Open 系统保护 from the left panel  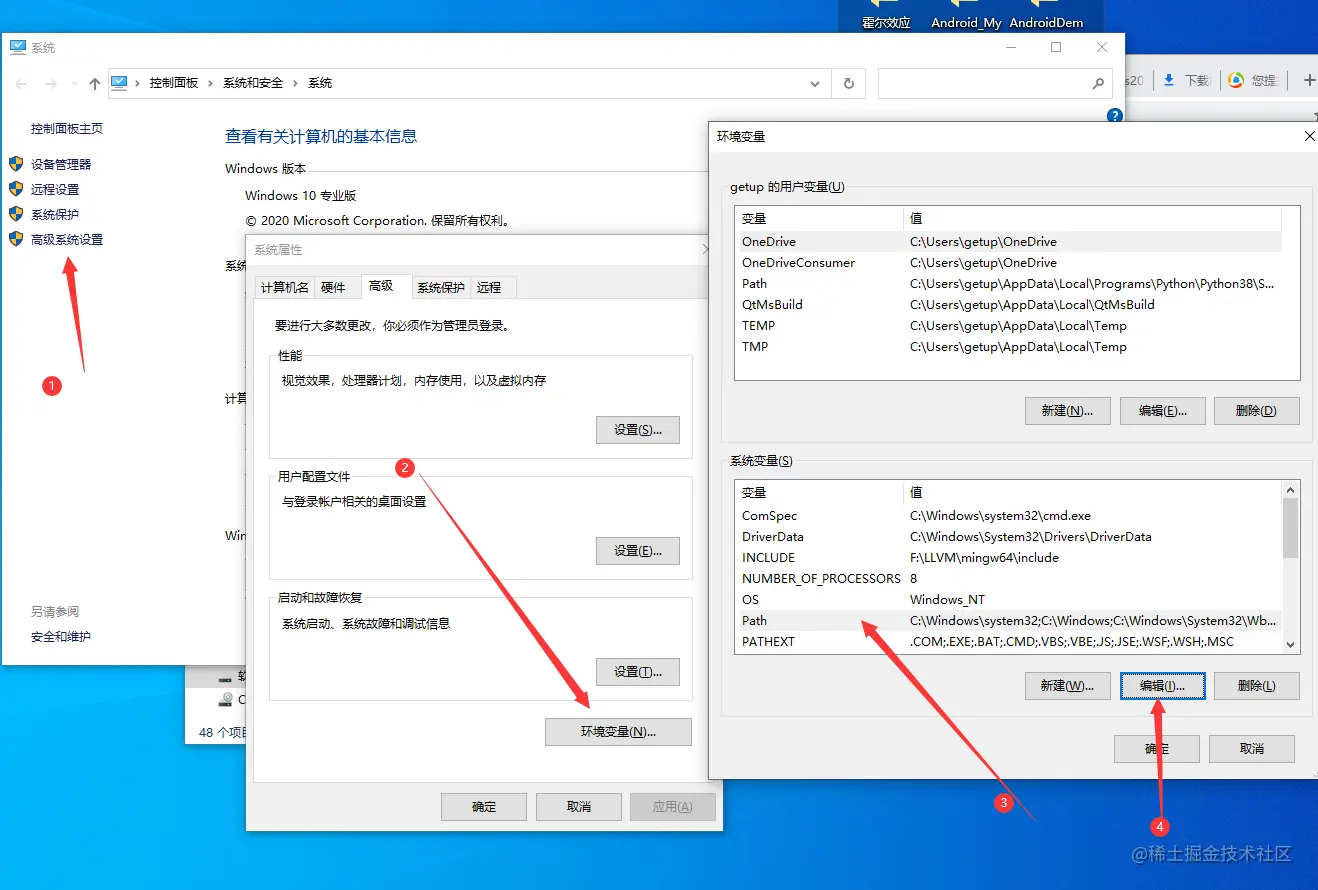pos(55,214)
